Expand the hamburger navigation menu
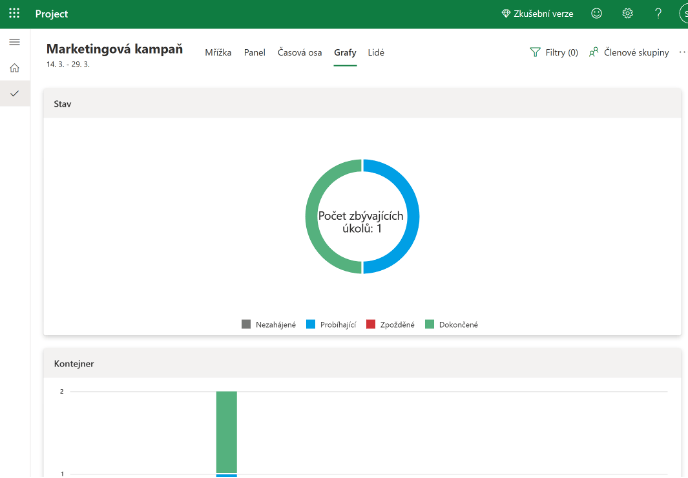Screen dimensions: 688x478 pos(14,42)
